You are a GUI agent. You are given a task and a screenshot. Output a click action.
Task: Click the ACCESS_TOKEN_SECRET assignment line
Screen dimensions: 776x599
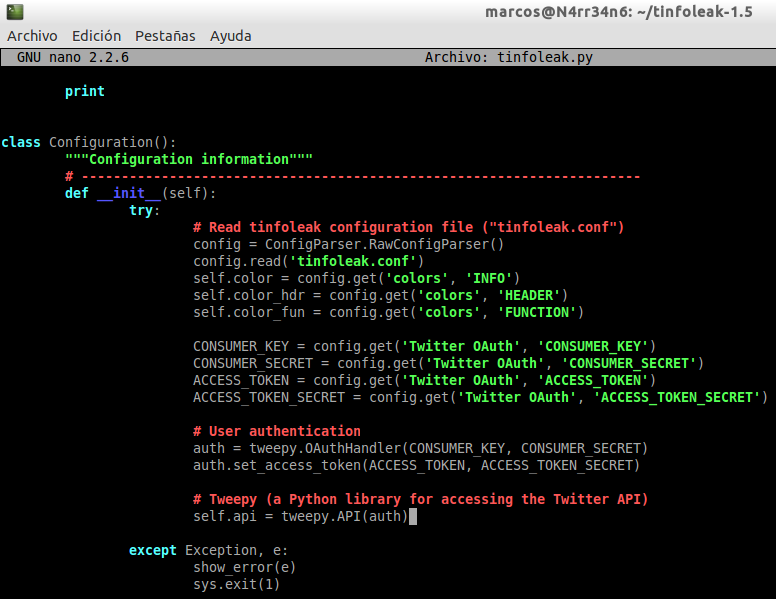coord(480,397)
